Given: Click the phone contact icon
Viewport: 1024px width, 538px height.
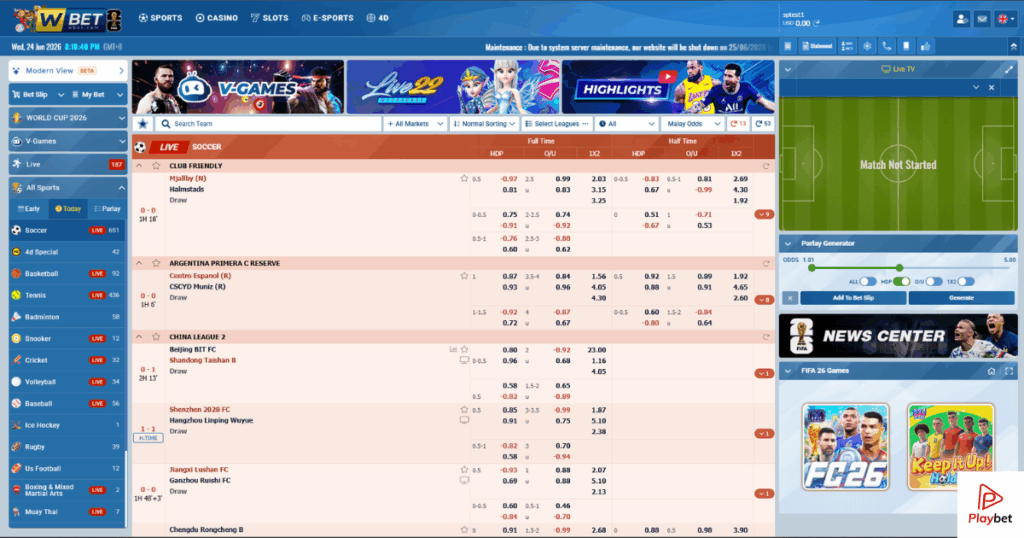Looking at the screenshot, I should [887, 46].
